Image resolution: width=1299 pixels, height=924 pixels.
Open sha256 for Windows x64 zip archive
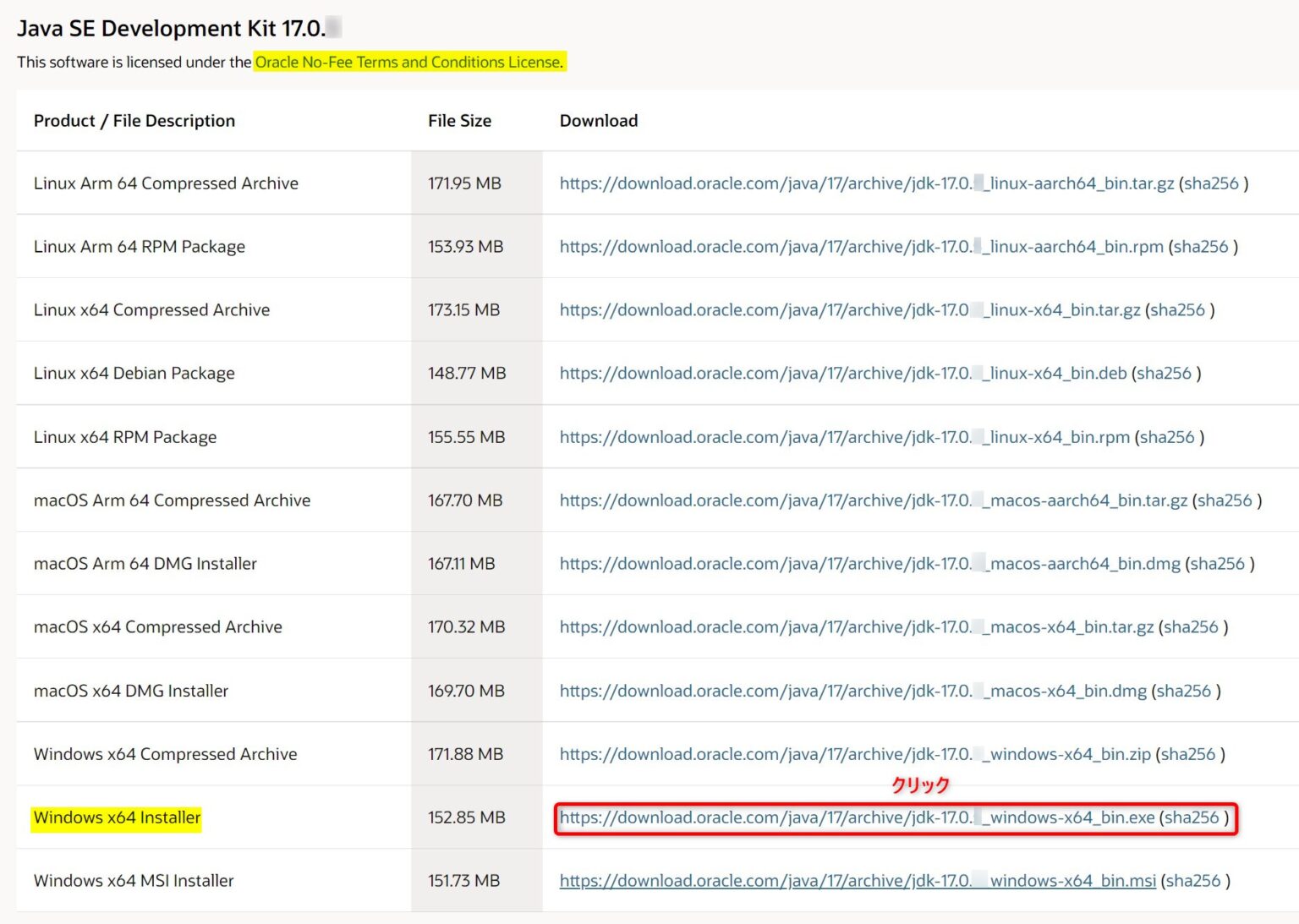pyautogui.click(x=1187, y=754)
